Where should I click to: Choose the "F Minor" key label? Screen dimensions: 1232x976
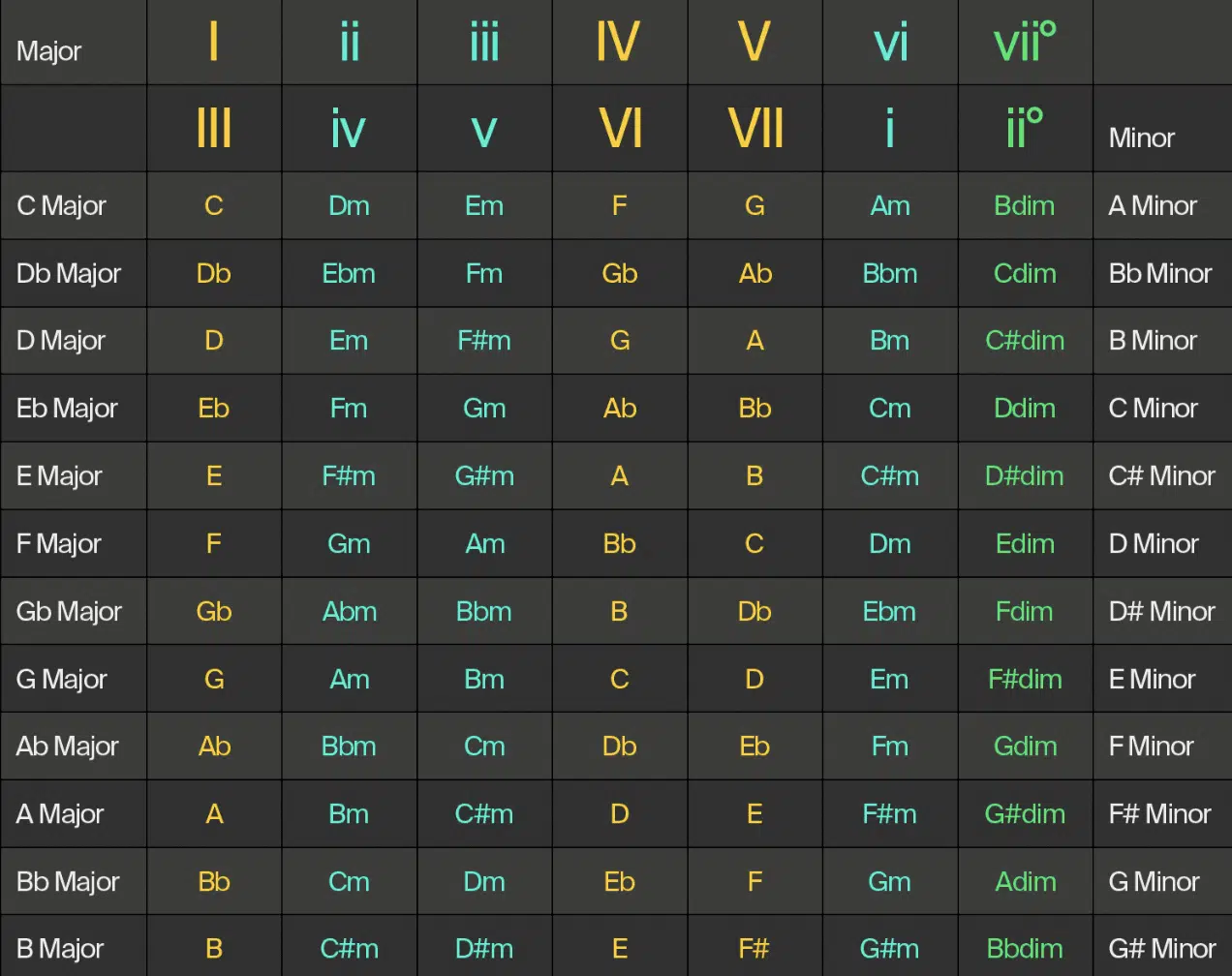(1151, 747)
